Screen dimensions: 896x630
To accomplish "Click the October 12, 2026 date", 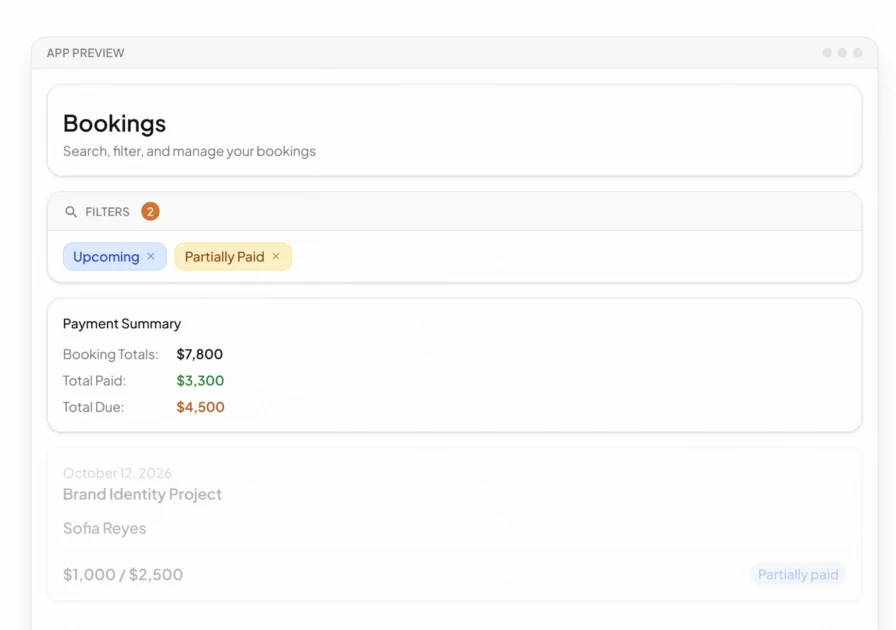I will [x=117, y=473].
